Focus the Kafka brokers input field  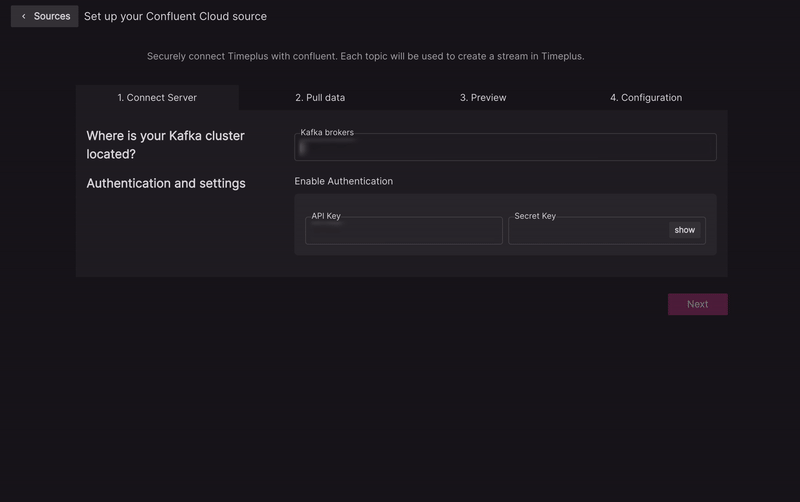tap(505, 147)
